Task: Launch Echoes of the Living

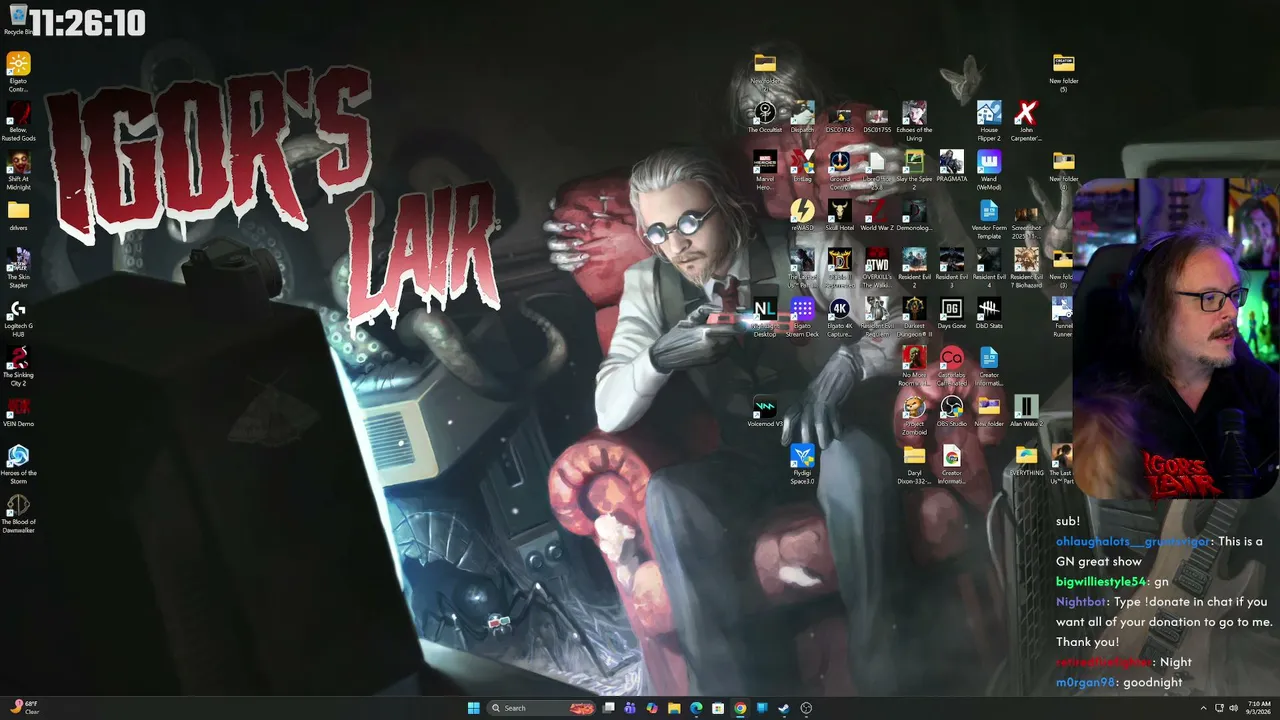Action: (914, 121)
